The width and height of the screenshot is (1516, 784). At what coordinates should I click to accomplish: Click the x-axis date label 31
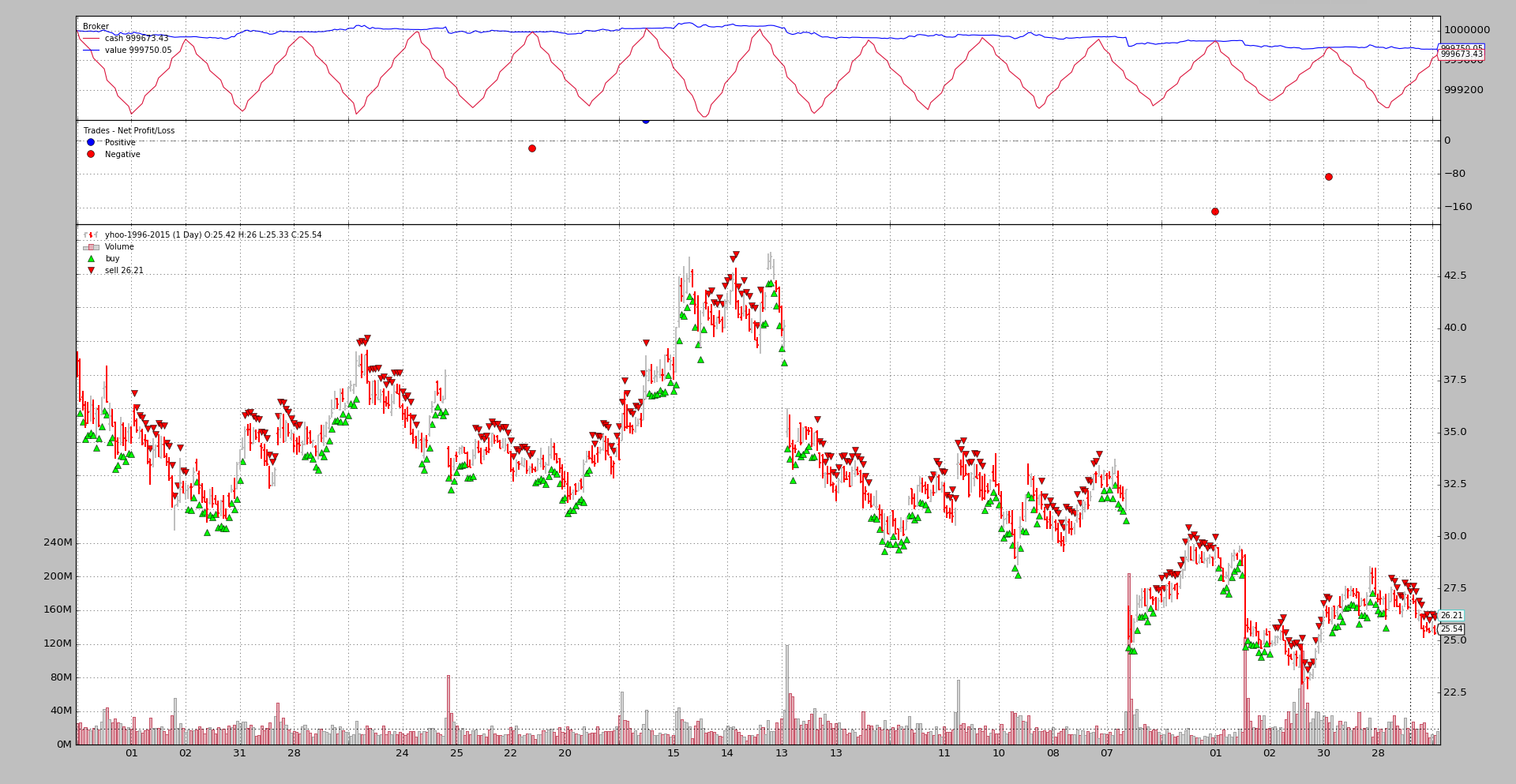pos(239,753)
